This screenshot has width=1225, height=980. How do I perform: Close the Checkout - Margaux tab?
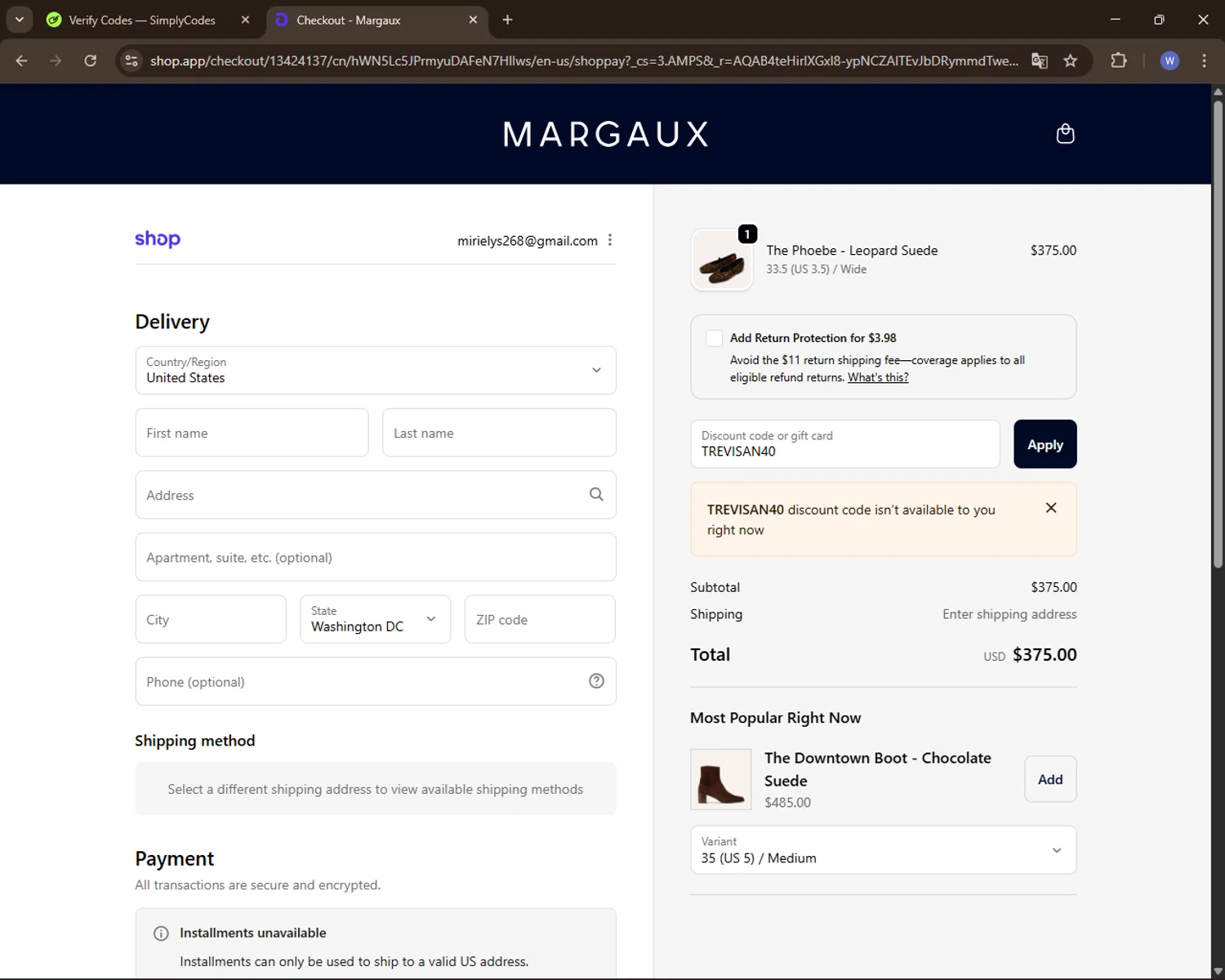tap(473, 20)
